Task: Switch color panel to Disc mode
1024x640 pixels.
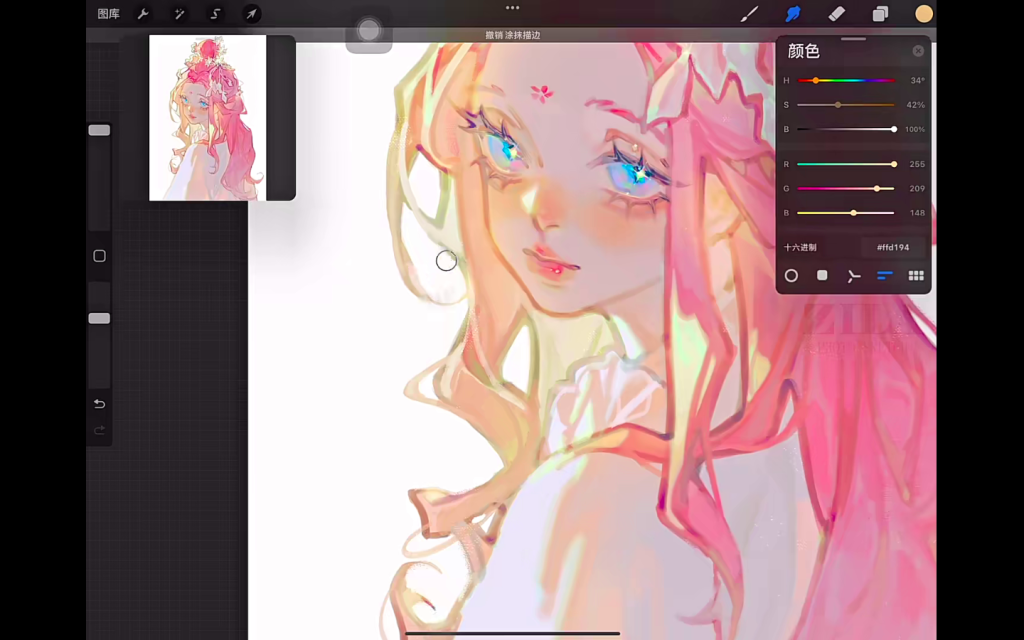Action: [791, 275]
